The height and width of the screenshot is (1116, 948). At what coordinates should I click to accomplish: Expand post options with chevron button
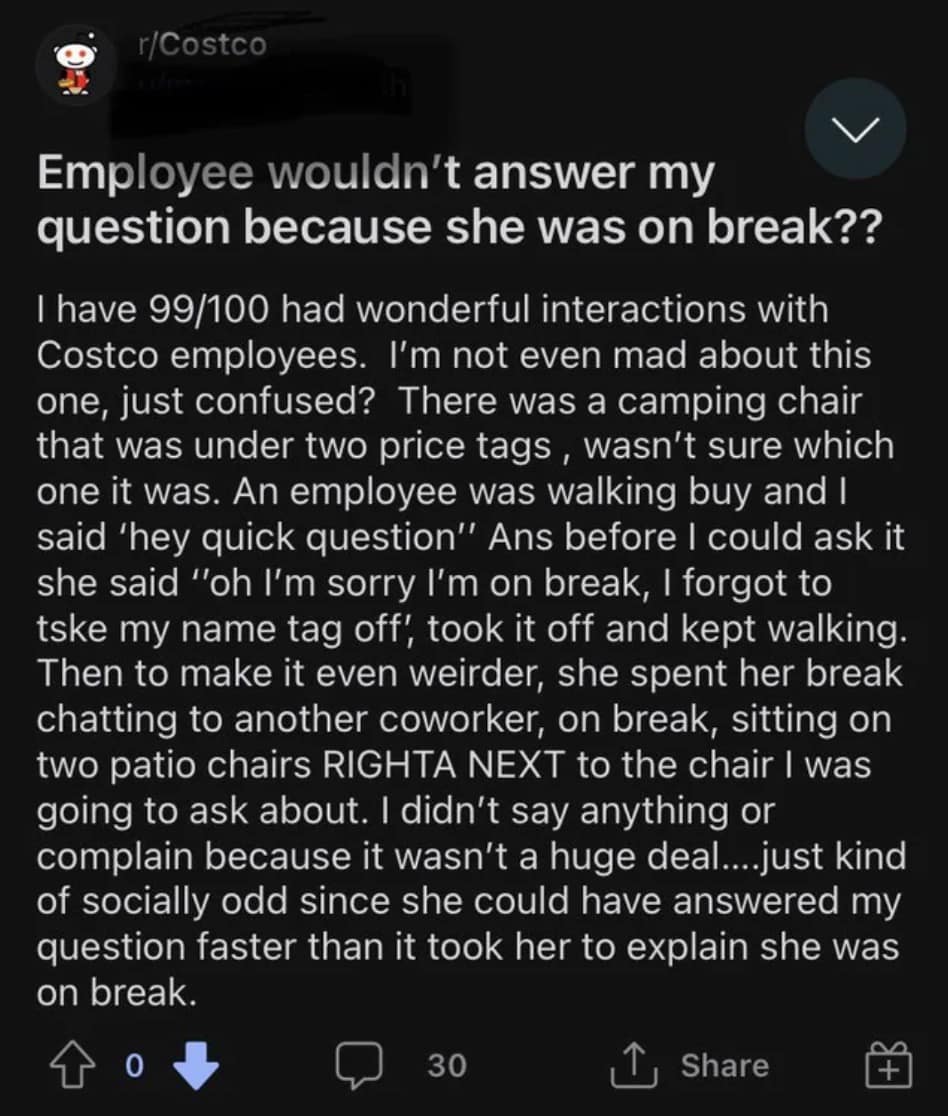click(855, 128)
